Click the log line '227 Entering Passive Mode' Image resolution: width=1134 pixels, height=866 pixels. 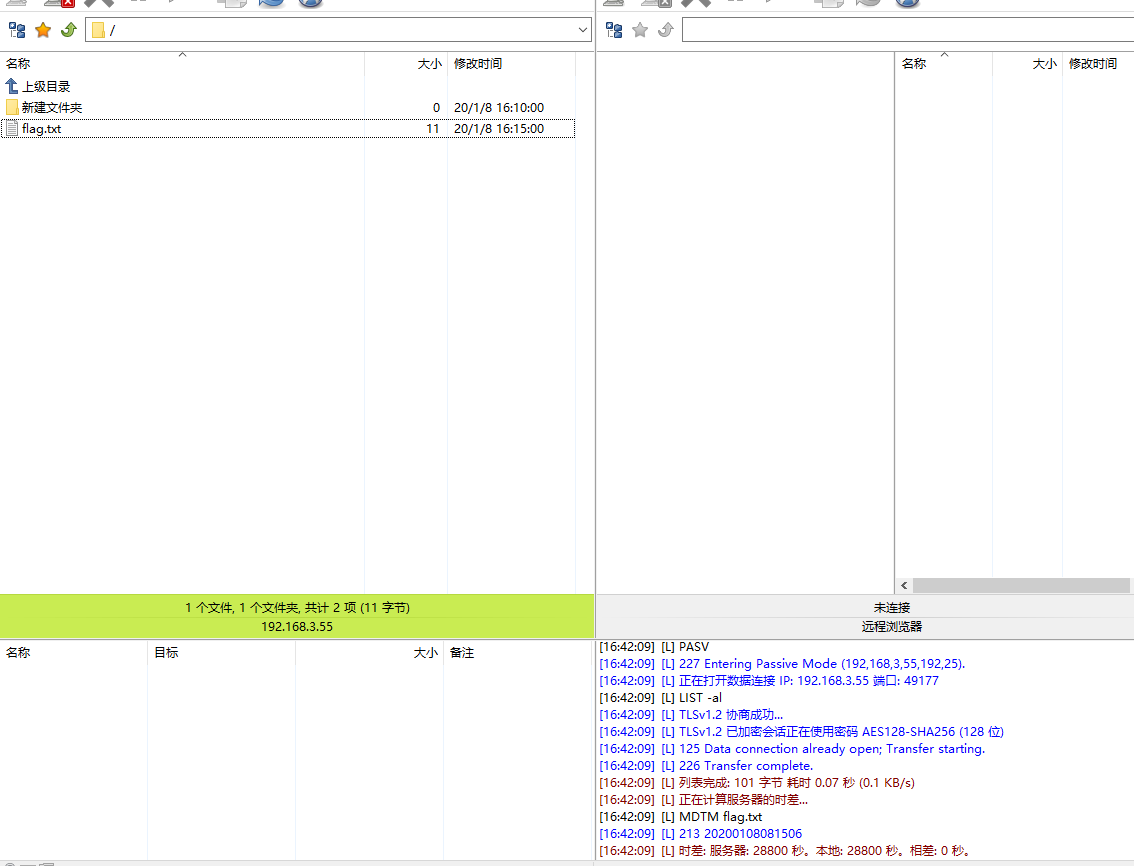click(x=782, y=663)
